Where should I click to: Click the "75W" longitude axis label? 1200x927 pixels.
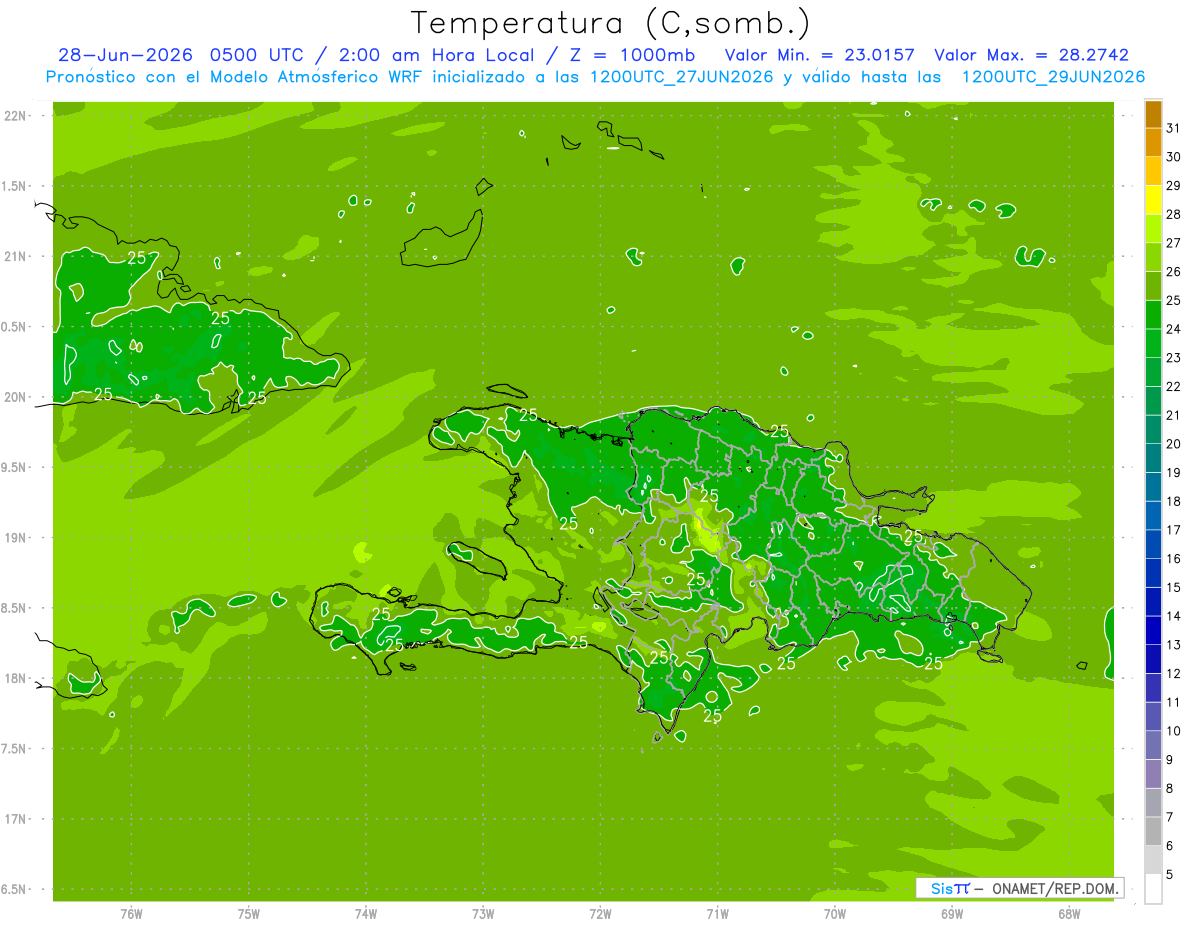[249, 914]
